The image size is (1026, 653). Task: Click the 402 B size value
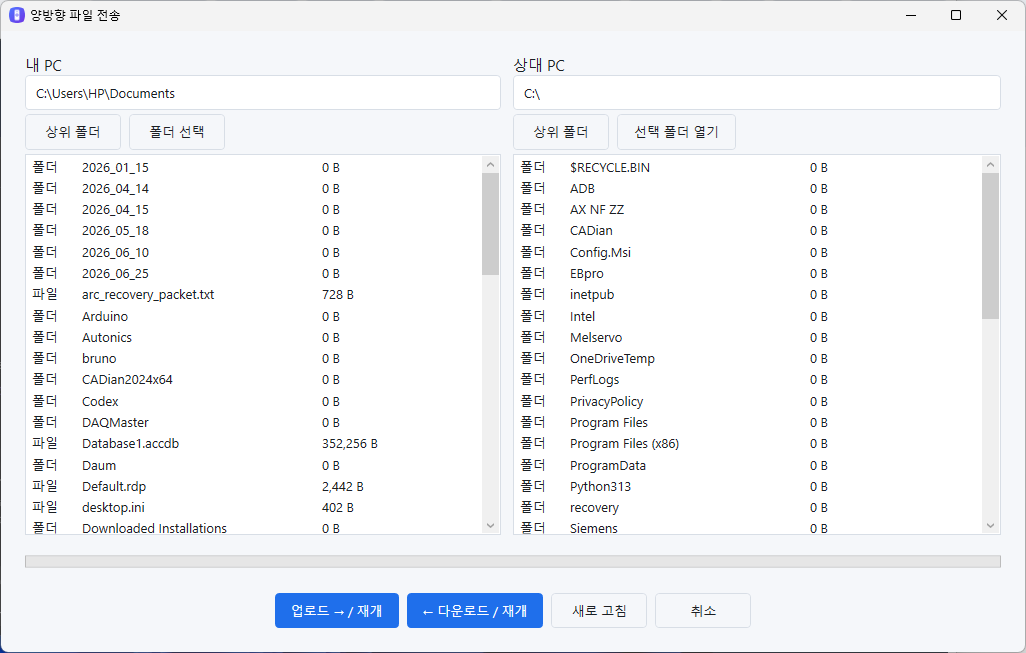tap(338, 507)
